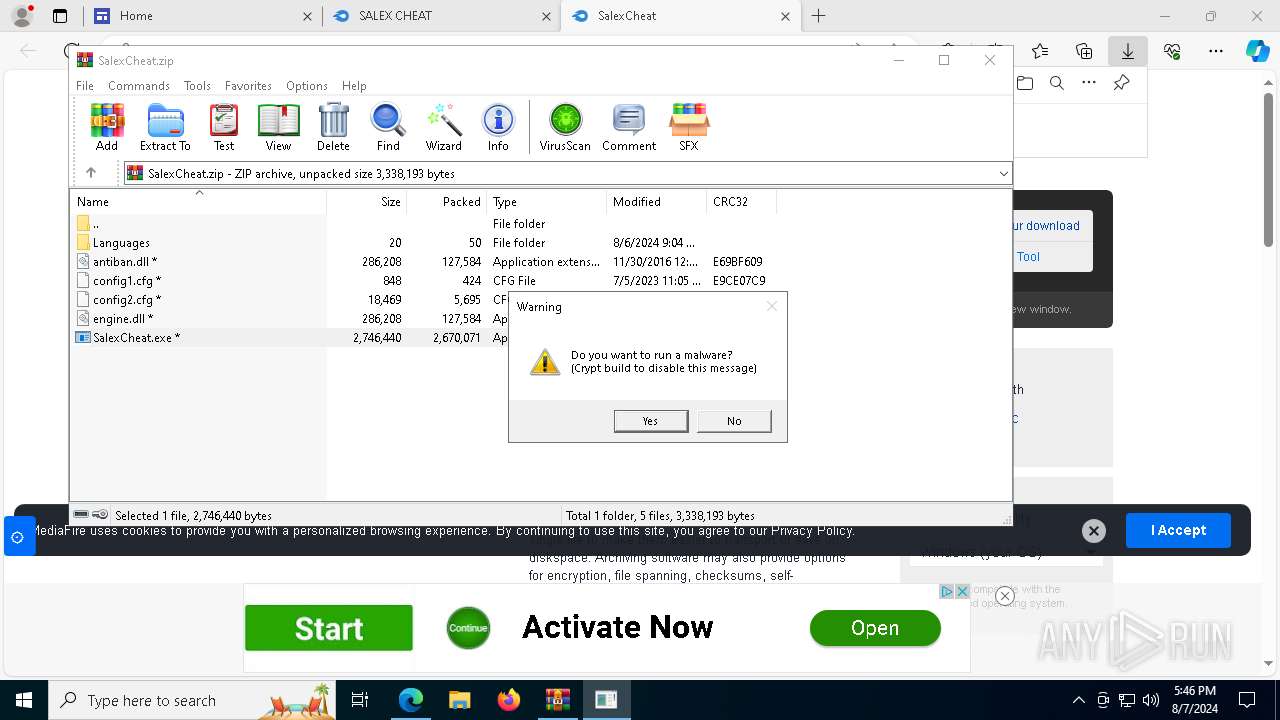Screen dimensions: 1280x720
Task: Open the Options menu
Action: 307,86
